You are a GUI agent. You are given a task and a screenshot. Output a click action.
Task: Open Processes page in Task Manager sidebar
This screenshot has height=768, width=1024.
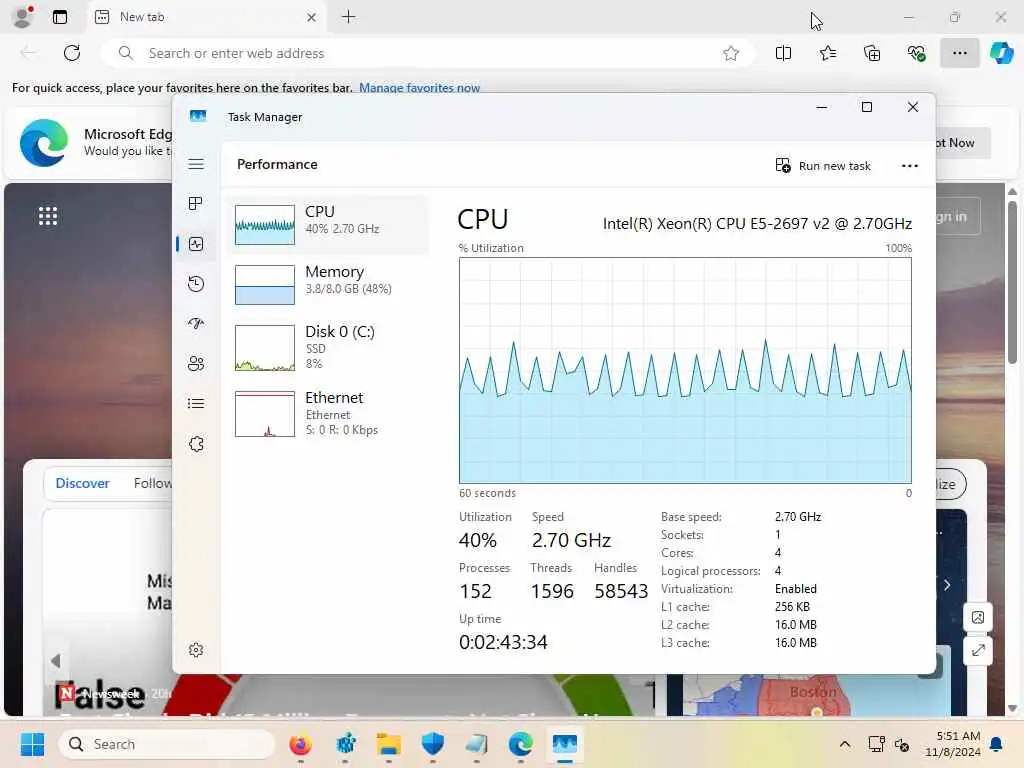[196, 204]
